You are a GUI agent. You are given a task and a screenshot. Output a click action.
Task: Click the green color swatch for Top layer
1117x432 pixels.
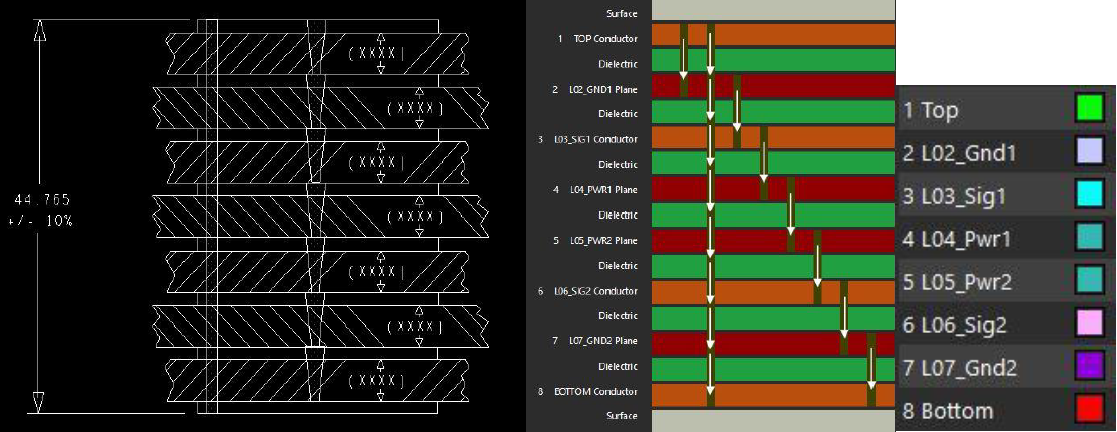coord(1088,109)
